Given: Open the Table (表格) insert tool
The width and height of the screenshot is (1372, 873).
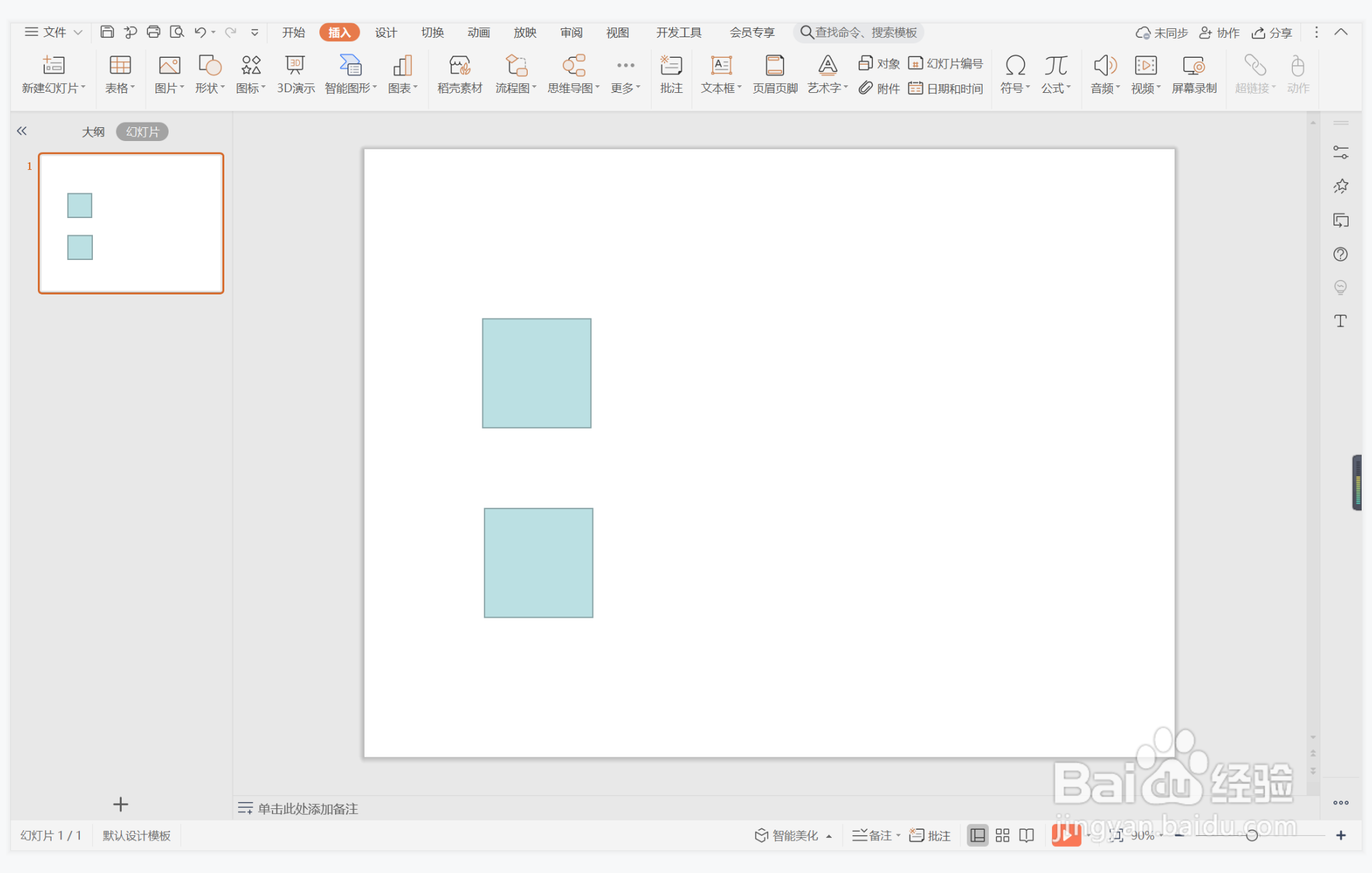Looking at the screenshot, I should (x=120, y=74).
